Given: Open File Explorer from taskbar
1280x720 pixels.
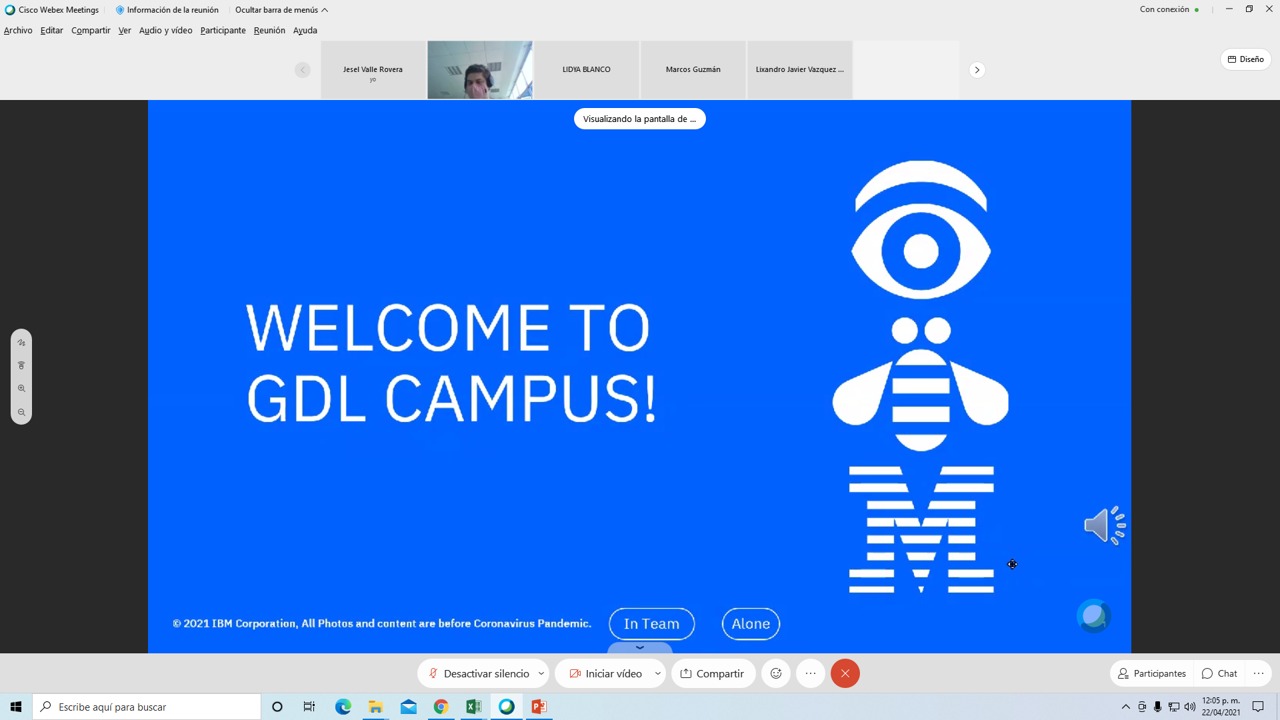Looking at the screenshot, I should [376, 707].
